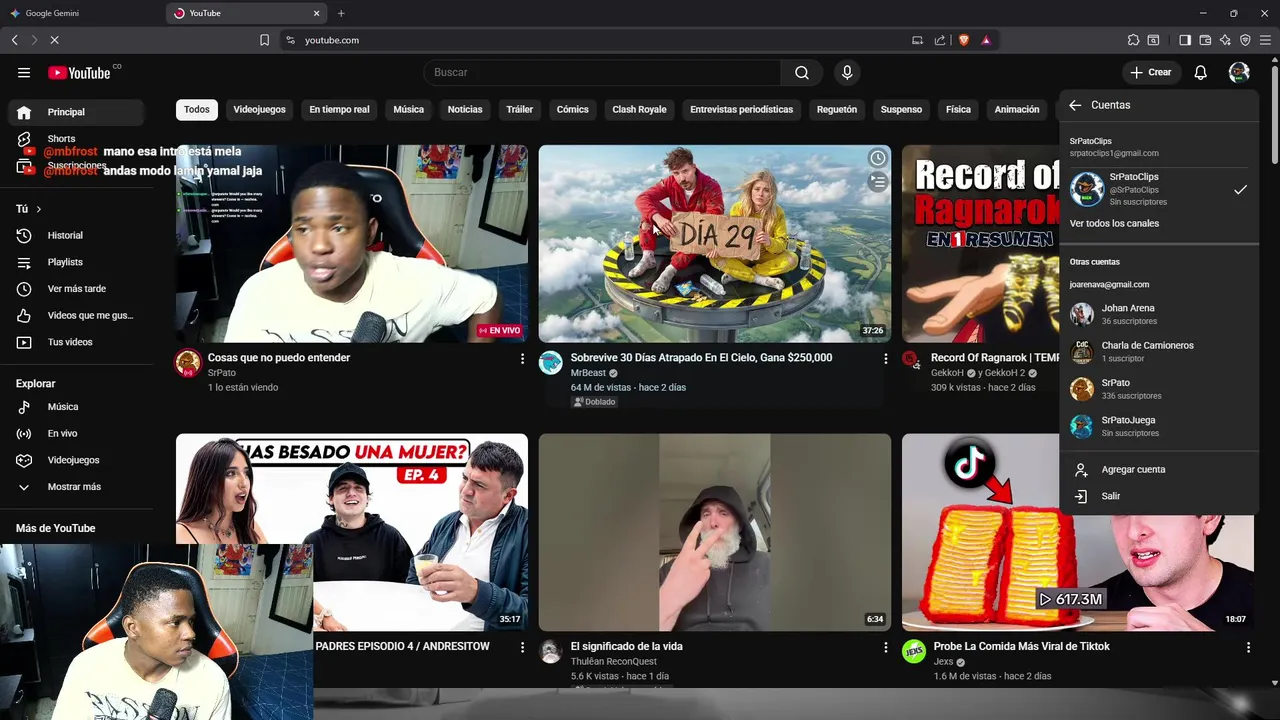Open the notifications bell
1280x720 pixels.
point(1201,72)
